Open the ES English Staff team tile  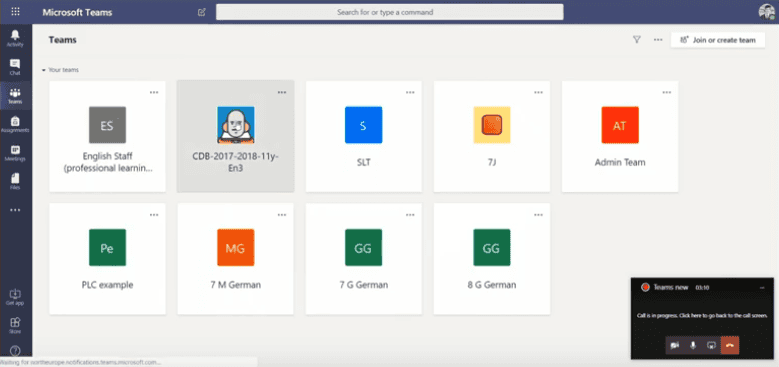click(x=107, y=125)
